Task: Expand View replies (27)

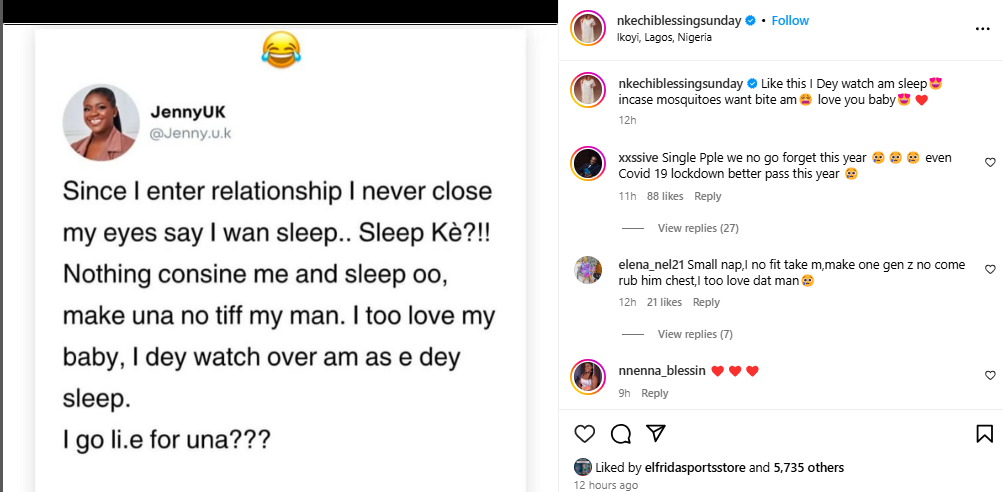Action: 697,228
